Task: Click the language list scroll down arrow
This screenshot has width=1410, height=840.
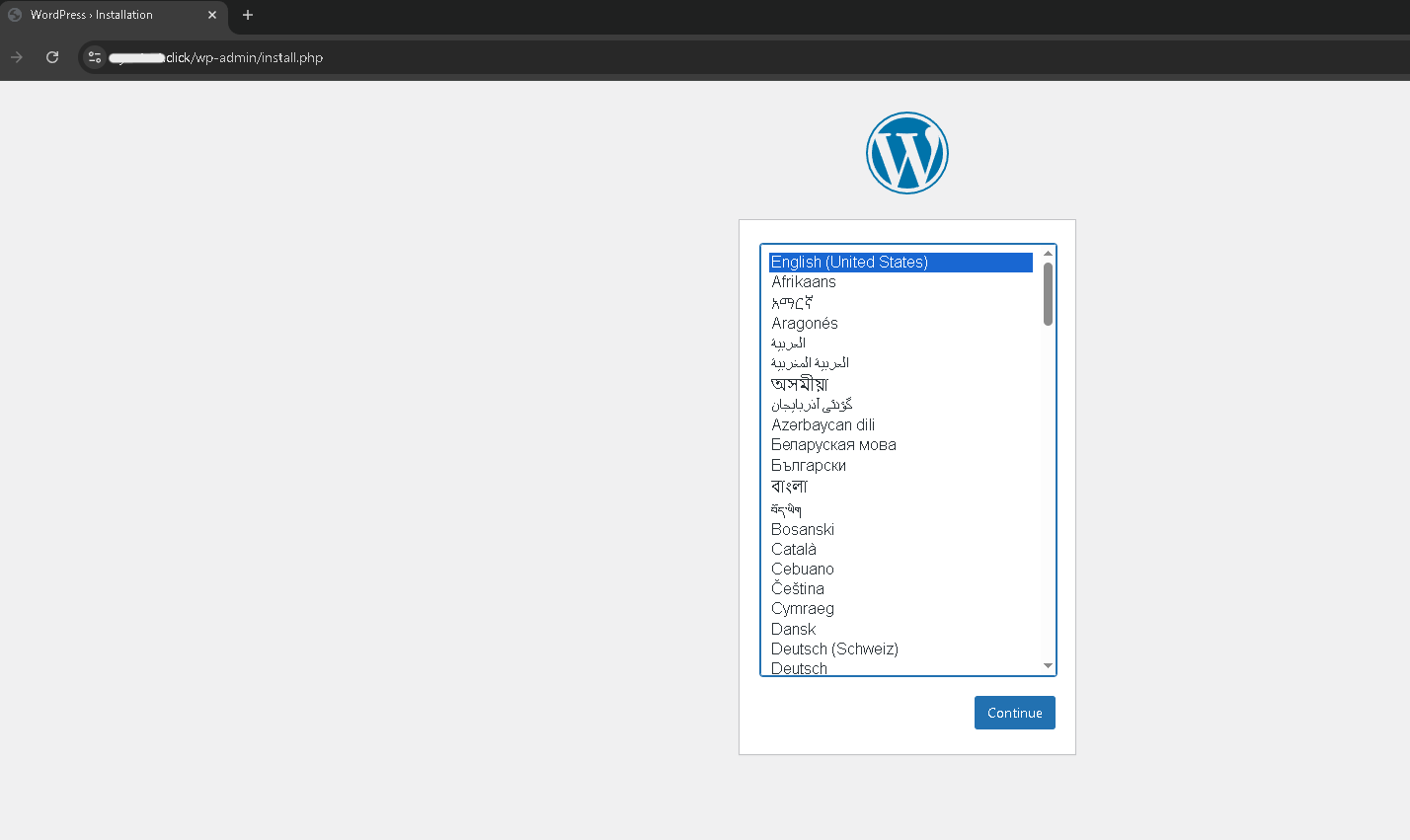Action: click(x=1048, y=666)
